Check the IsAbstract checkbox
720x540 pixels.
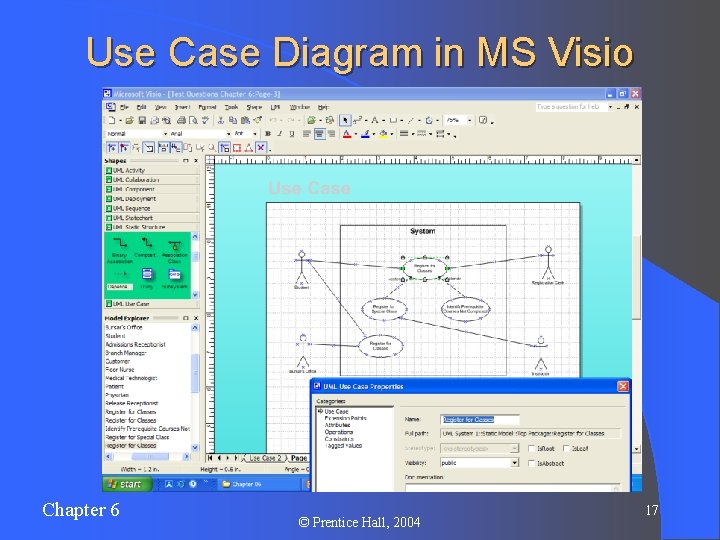[x=532, y=463]
